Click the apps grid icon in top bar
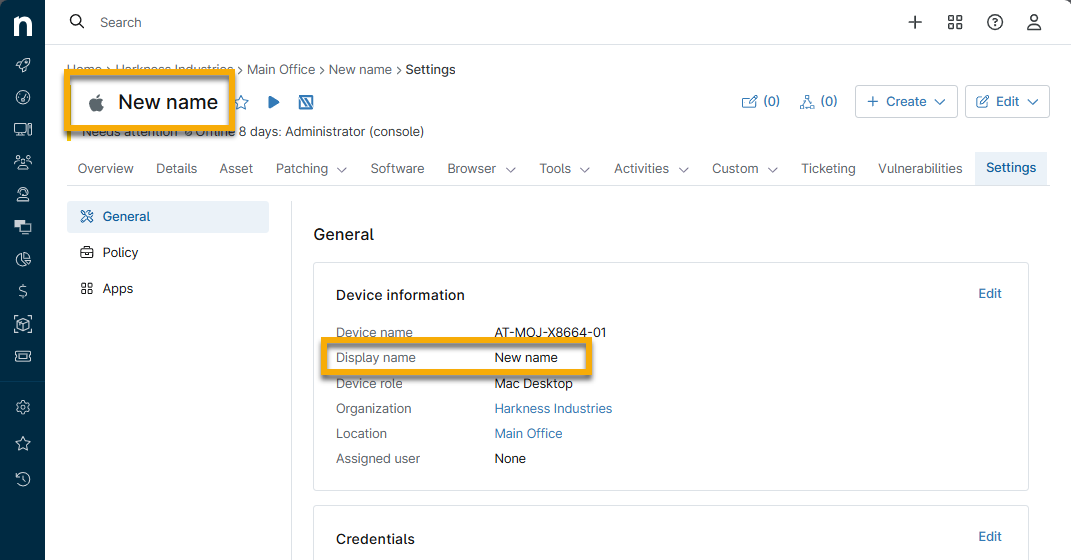This screenshot has height=560, width=1071. point(955,22)
